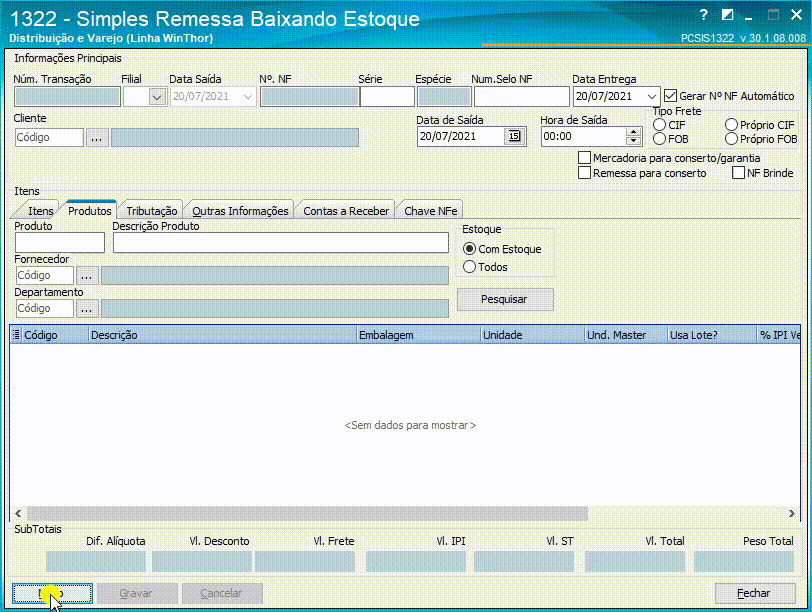Open the Data Saída date dropdown

point(248,97)
